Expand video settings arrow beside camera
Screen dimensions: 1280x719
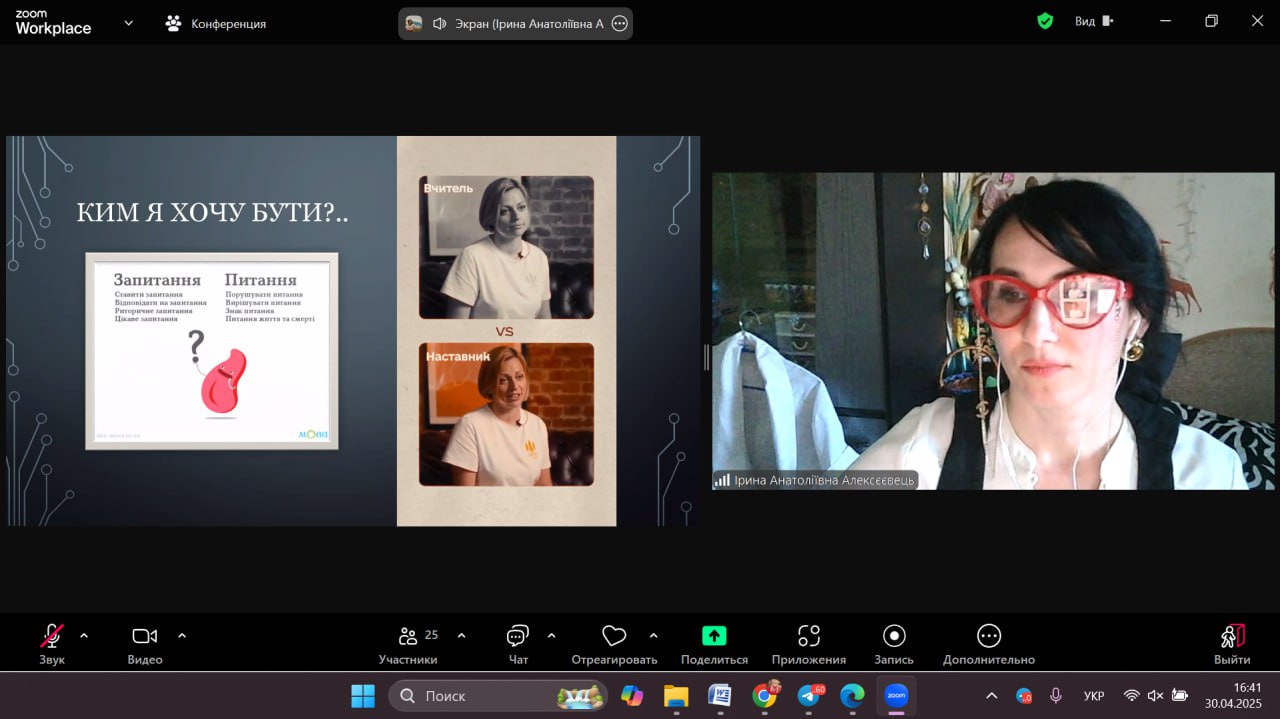182,635
